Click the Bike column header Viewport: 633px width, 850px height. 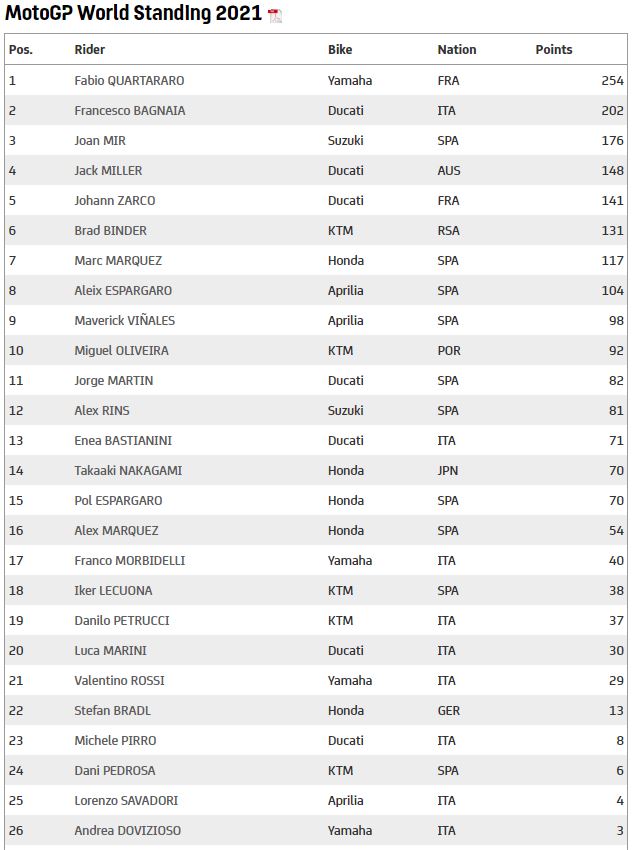tap(340, 49)
